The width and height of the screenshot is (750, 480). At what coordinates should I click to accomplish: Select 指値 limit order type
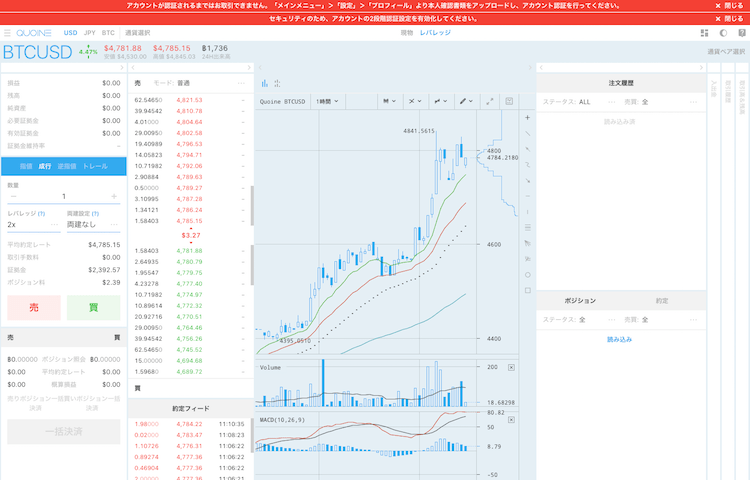coord(26,166)
